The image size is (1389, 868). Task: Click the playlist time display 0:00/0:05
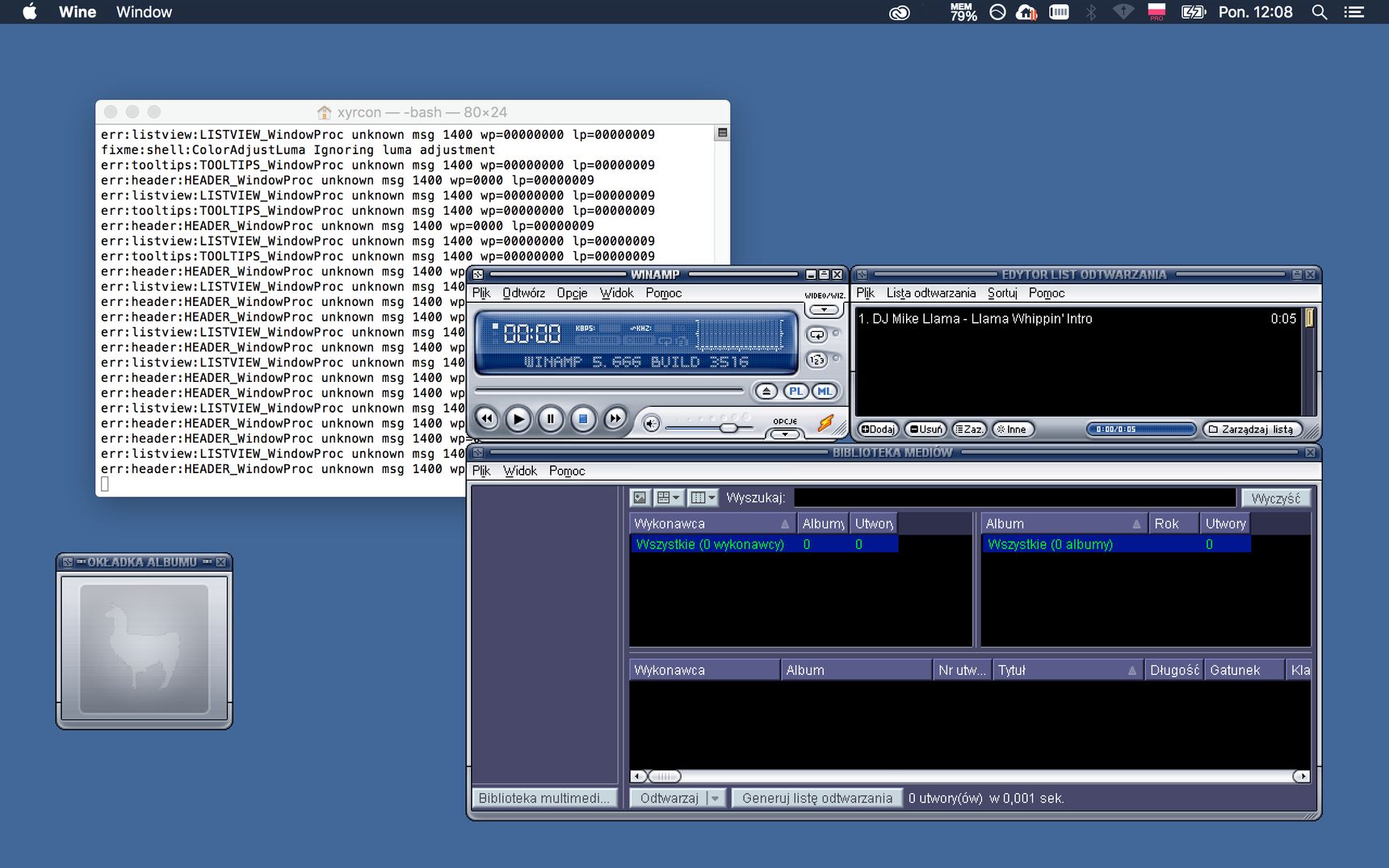coord(1140,430)
